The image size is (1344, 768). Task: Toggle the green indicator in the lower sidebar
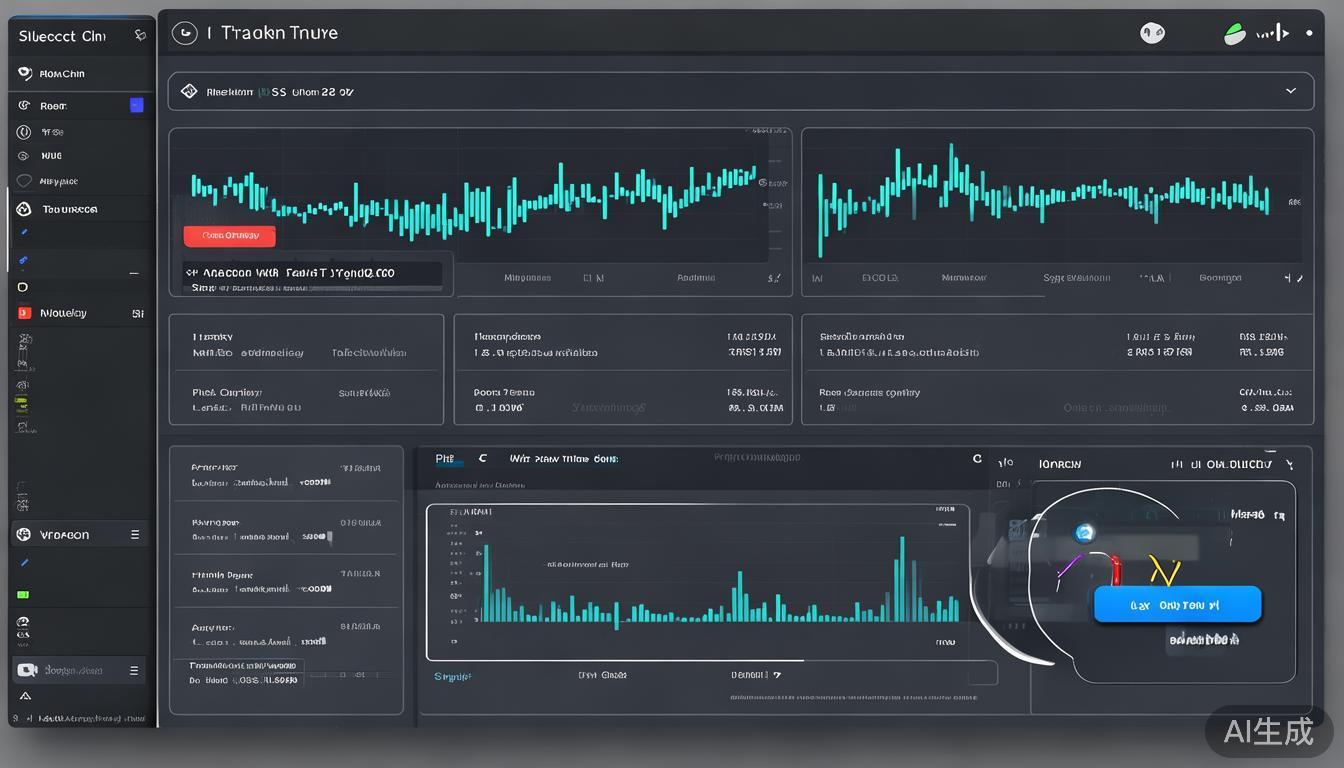[x=23, y=594]
